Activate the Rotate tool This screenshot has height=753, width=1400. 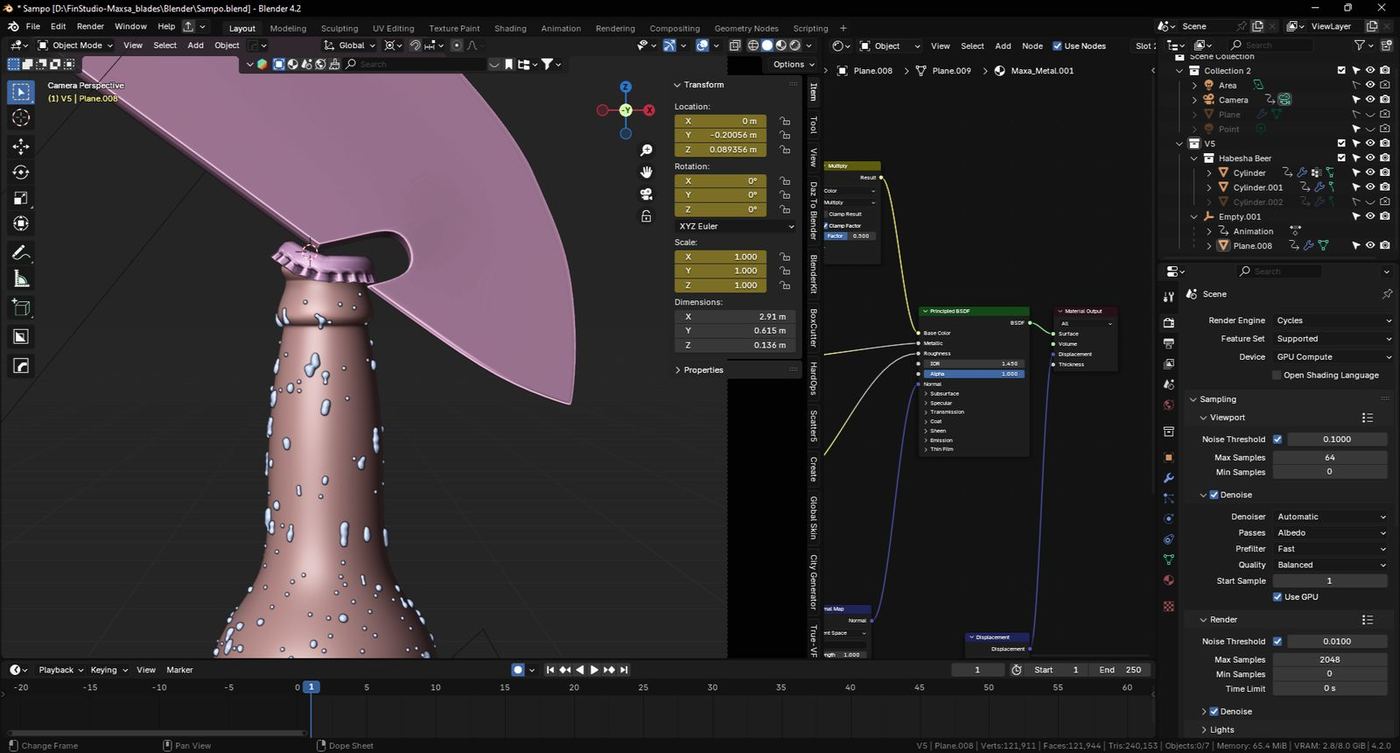[21, 173]
